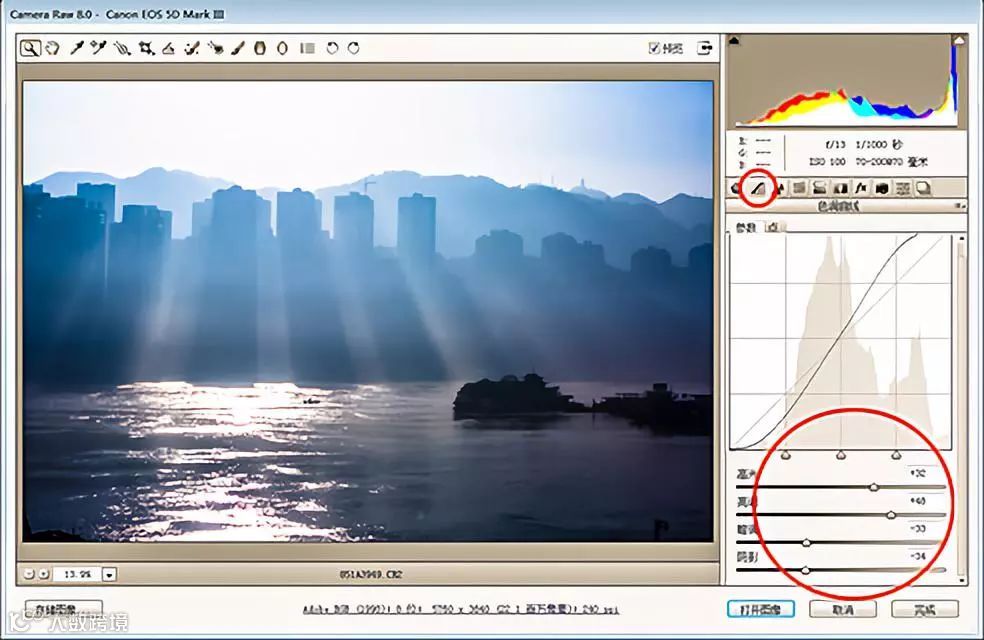Screen dimensions: 984x640
Task: Toggle shadow clipping warning on histogram
Action: [x=734, y=41]
